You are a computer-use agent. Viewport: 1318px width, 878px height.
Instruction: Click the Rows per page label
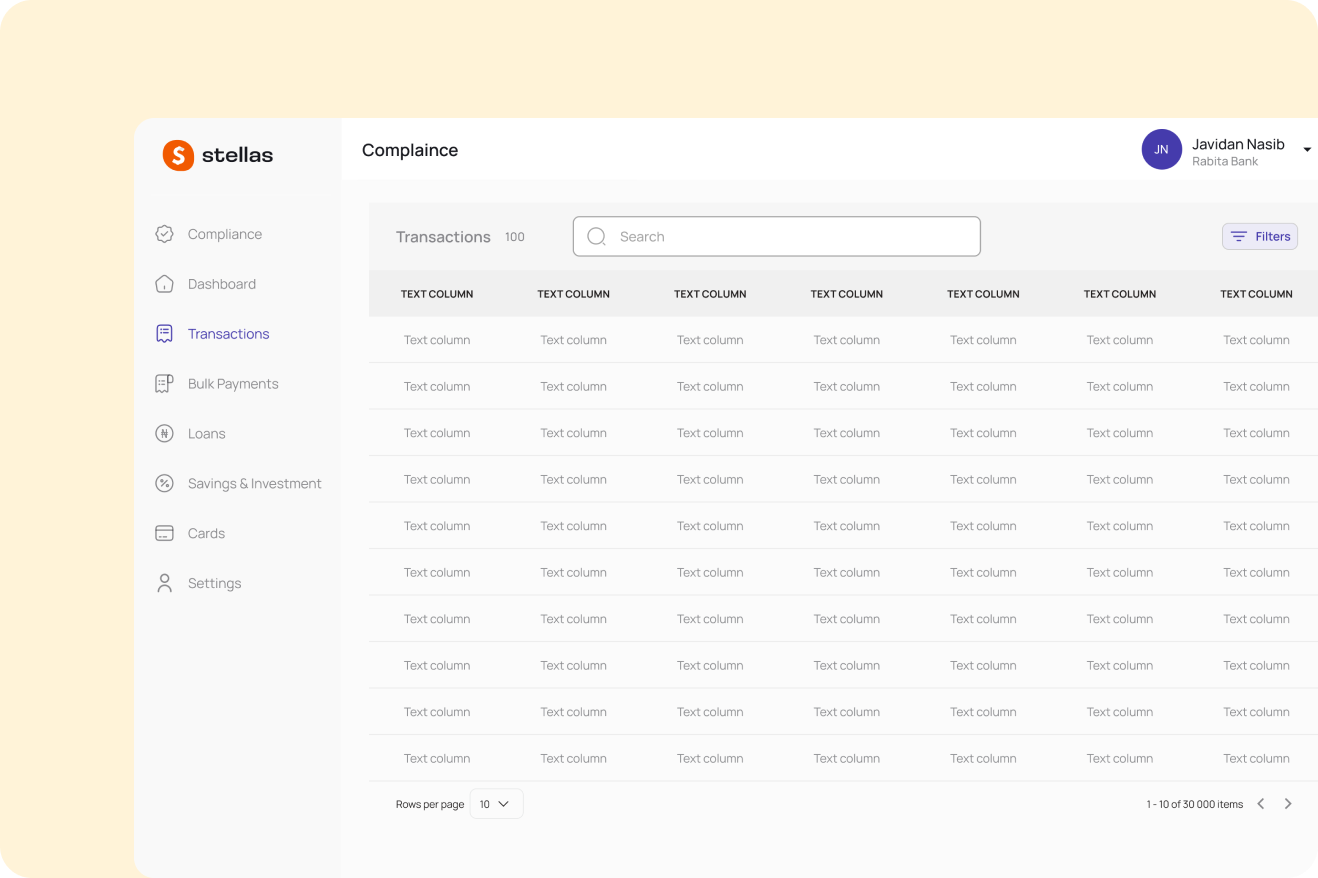click(430, 805)
